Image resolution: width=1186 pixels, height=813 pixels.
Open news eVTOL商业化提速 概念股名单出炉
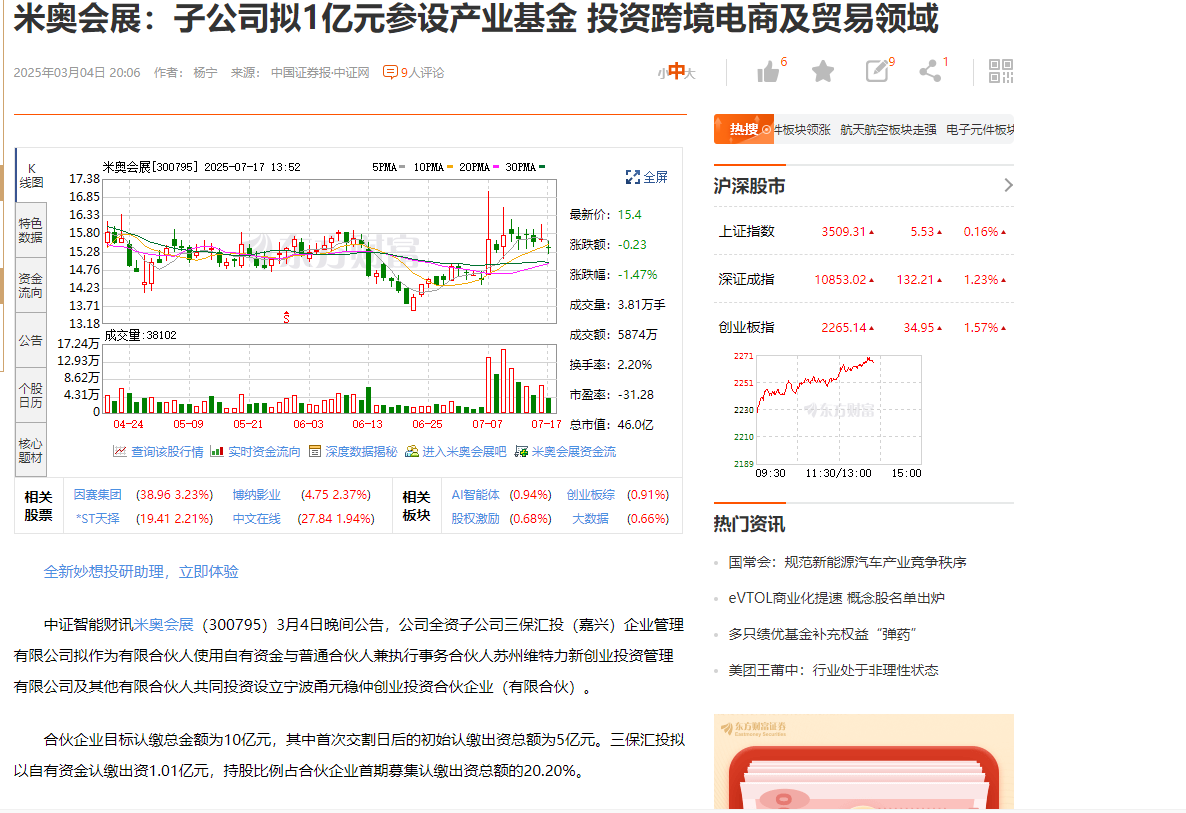pyautogui.click(x=836, y=597)
